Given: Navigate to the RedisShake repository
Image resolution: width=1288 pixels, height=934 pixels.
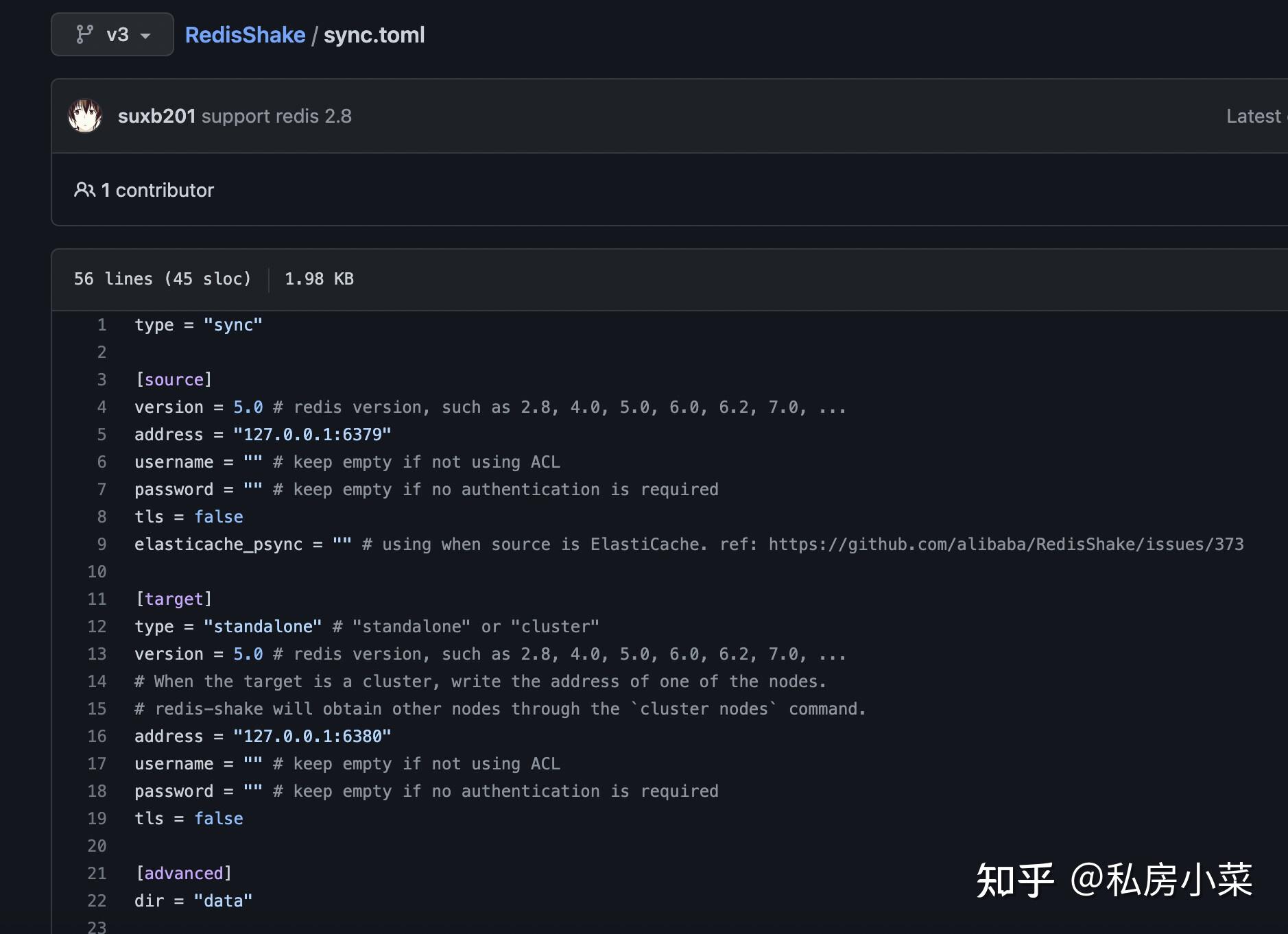Looking at the screenshot, I should (245, 34).
